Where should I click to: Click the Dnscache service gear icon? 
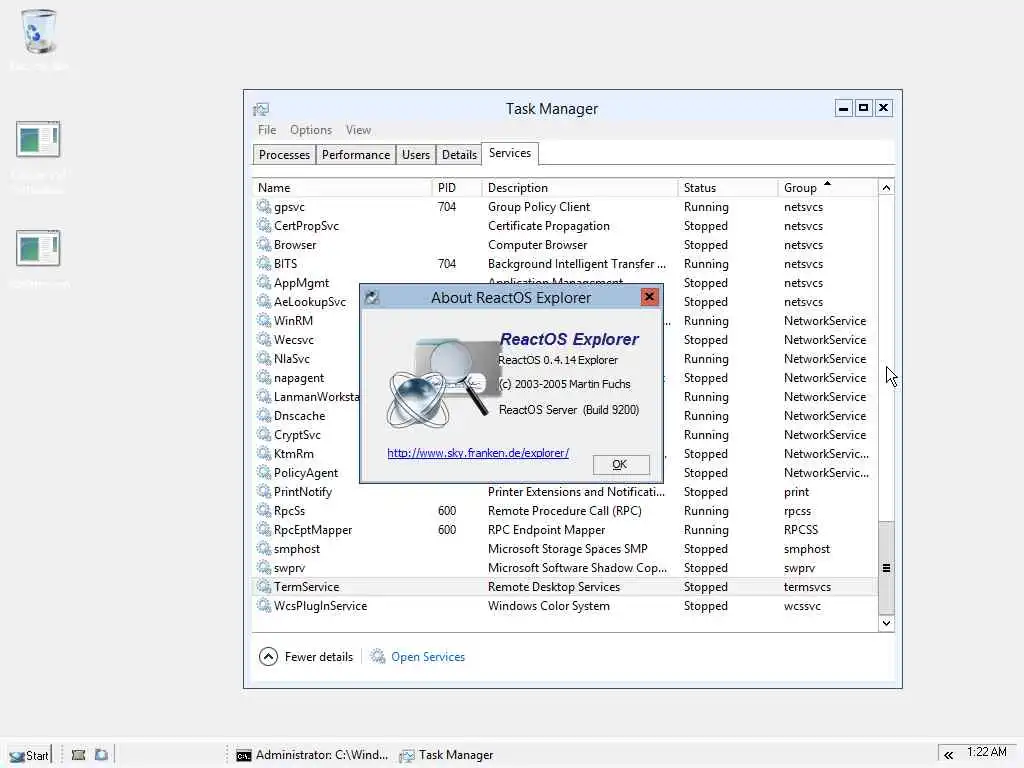[x=264, y=415]
